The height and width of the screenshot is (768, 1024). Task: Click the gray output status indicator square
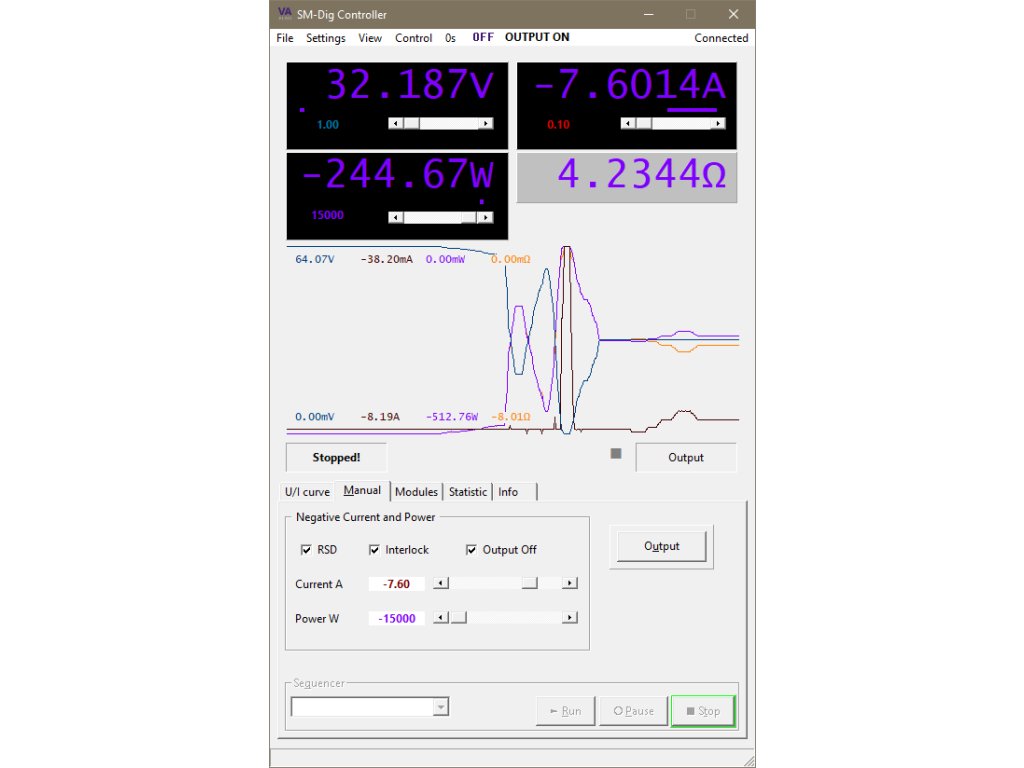pyautogui.click(x=616, y=454)
